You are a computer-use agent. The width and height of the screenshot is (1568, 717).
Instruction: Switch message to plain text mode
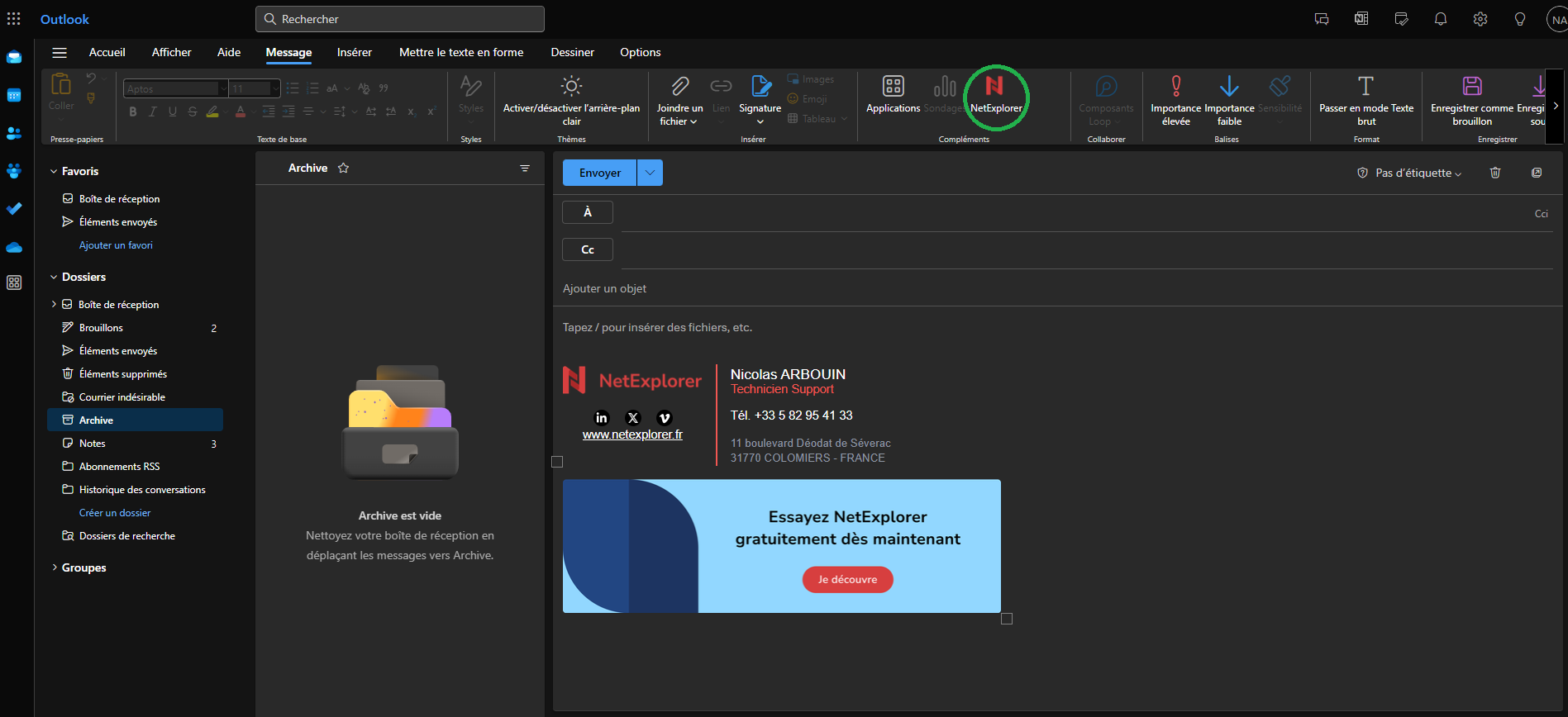(1365, 101)
